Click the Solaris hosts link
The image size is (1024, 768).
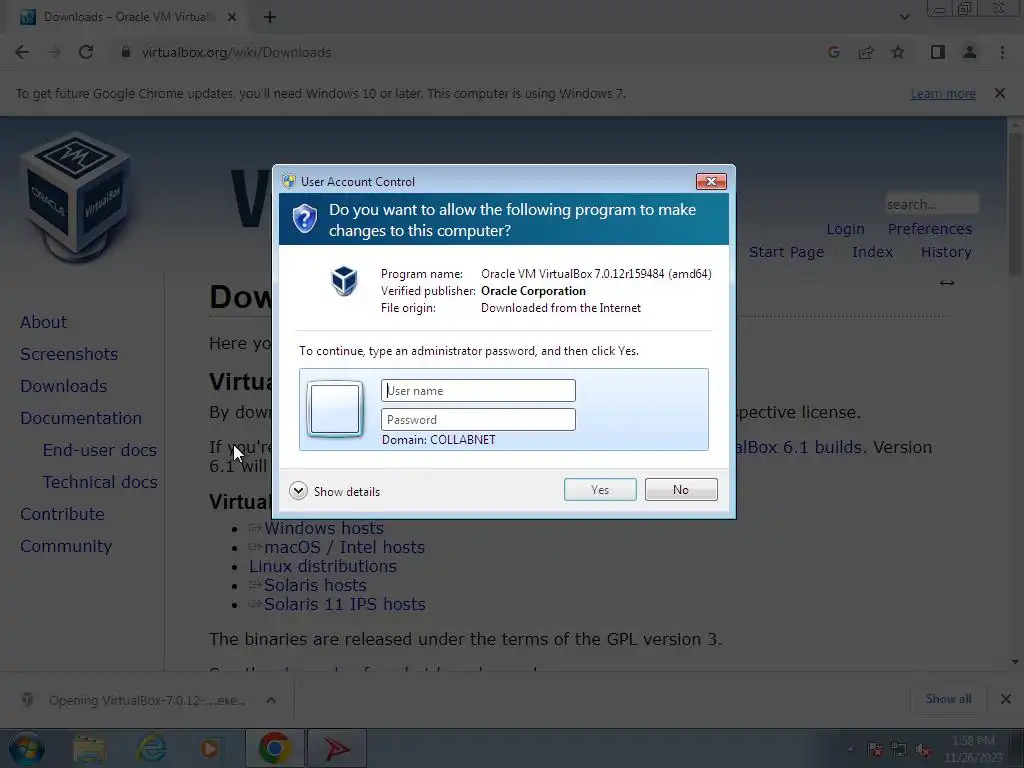tap(315, 585)
